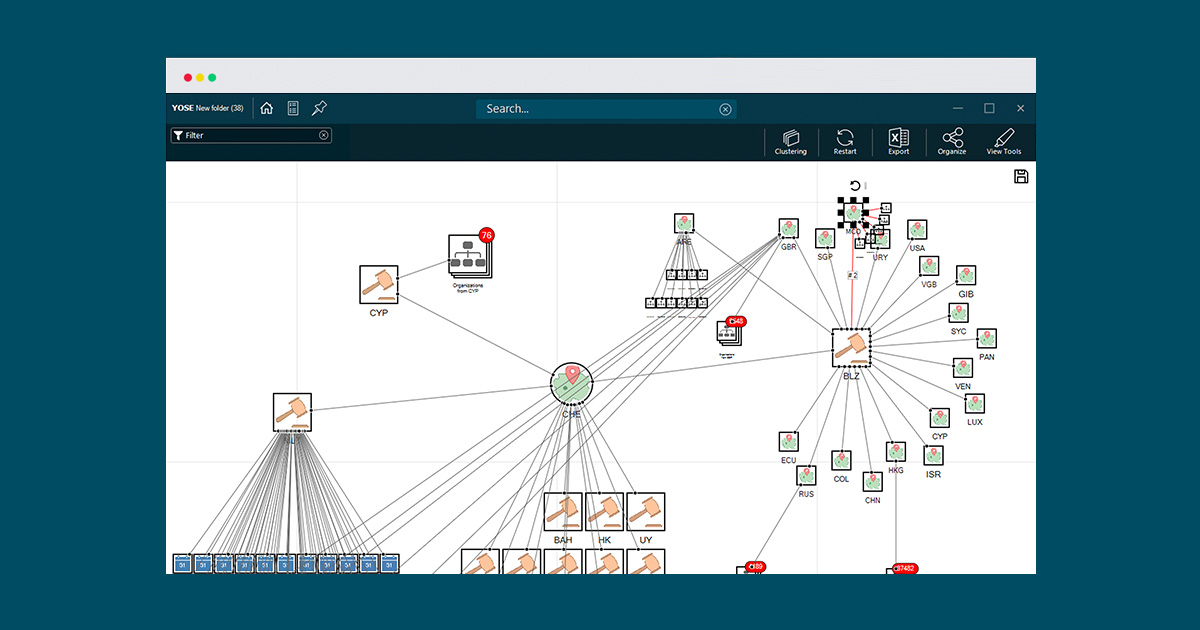Click the rotate handle above the selected node
This screenshot has width=1200, height=630.
click(x=854, y=185)
